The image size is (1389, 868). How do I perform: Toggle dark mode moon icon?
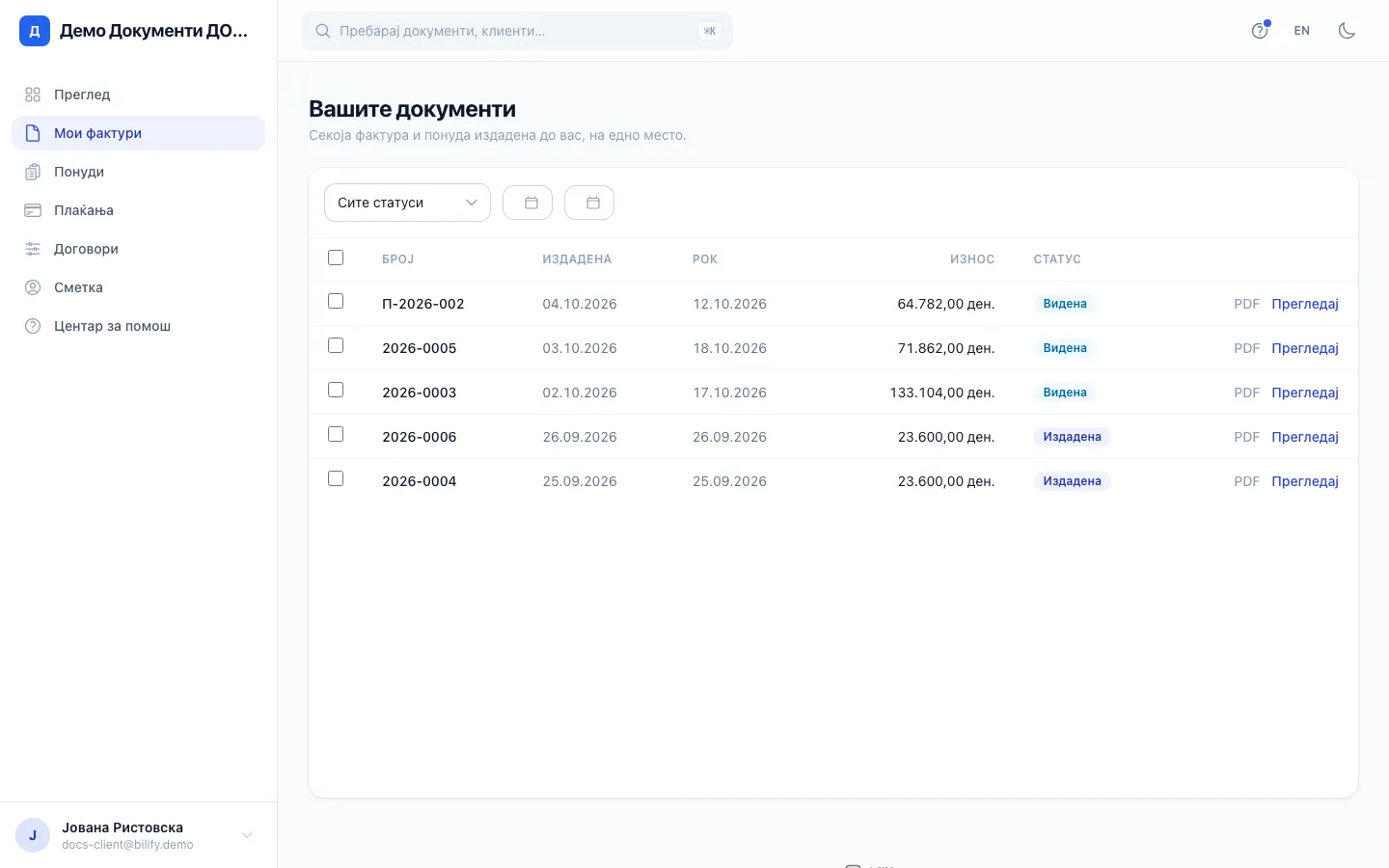click(x=1347, y=31)
